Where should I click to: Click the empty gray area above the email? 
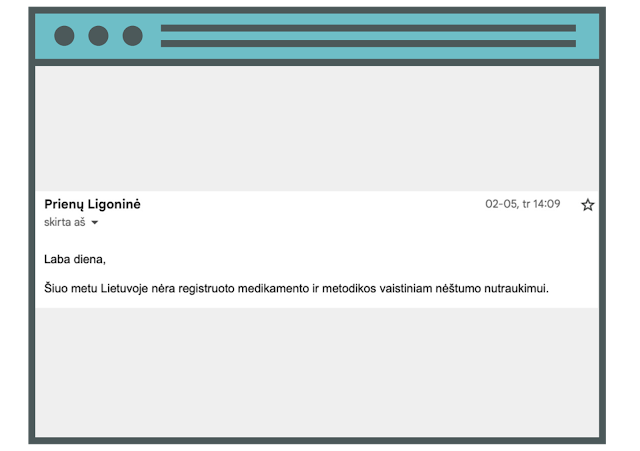[317, 129]
